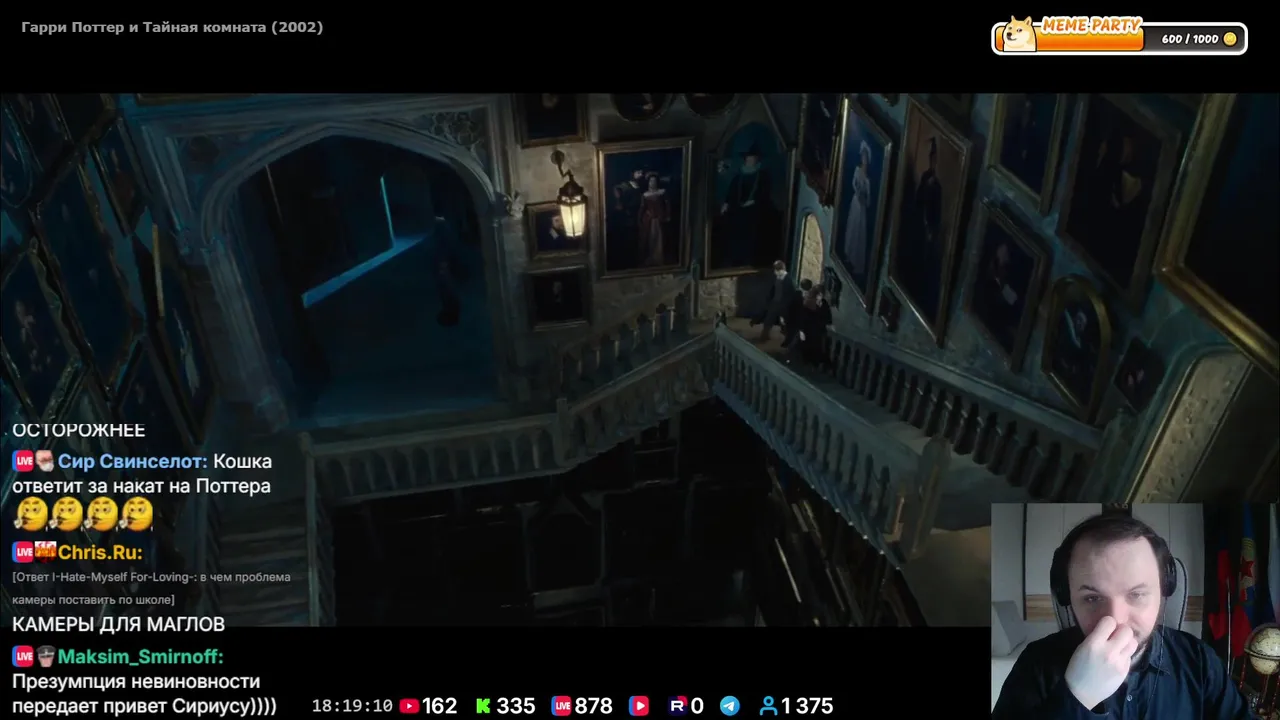Screen dimensions: 1280x720
Task: Click the 'MEME PARTY' label
Action: point(1092,25)
